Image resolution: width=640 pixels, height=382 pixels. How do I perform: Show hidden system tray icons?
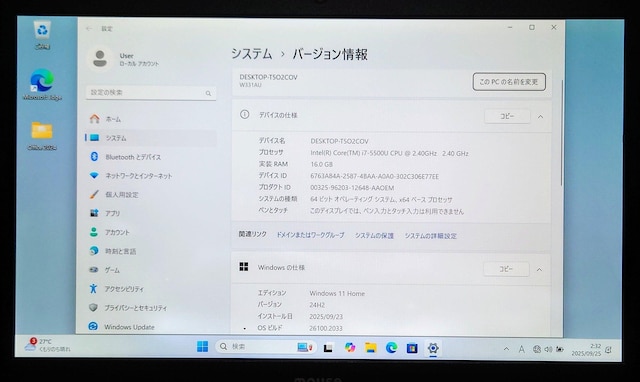point(506,349)
